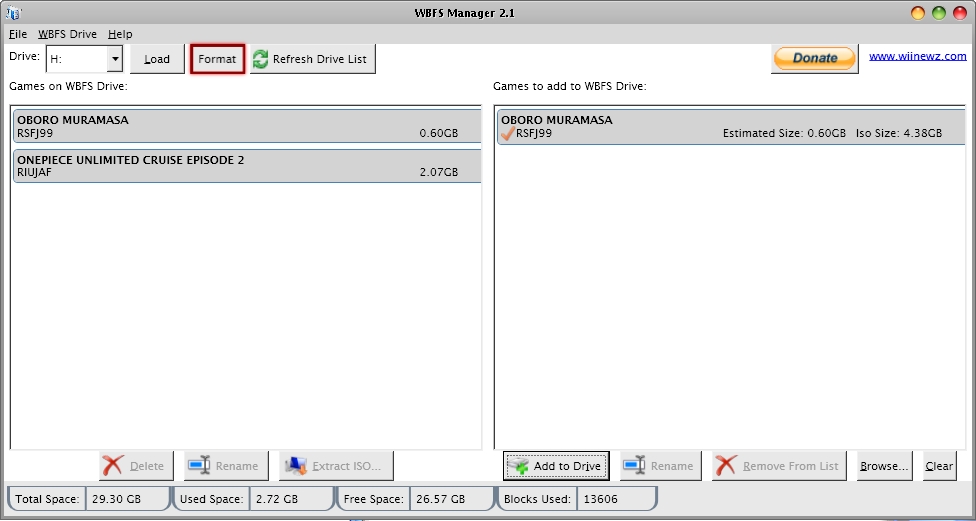Image resolution: width=976 pixels, height=521 pixels.
Task: Open the Help menu
Action: [x=120, y=34]
